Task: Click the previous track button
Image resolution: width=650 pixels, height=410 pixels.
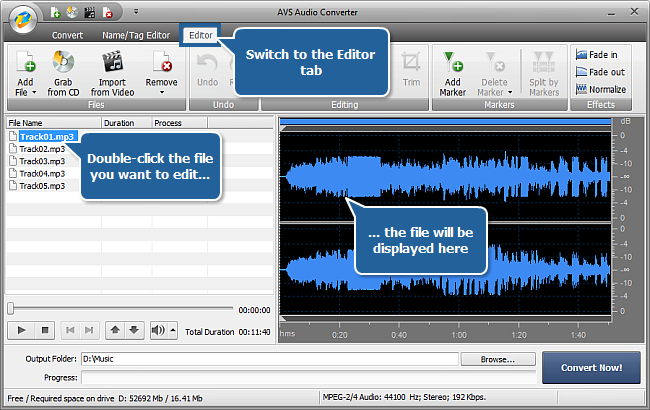Action: (x=70, y=330)
